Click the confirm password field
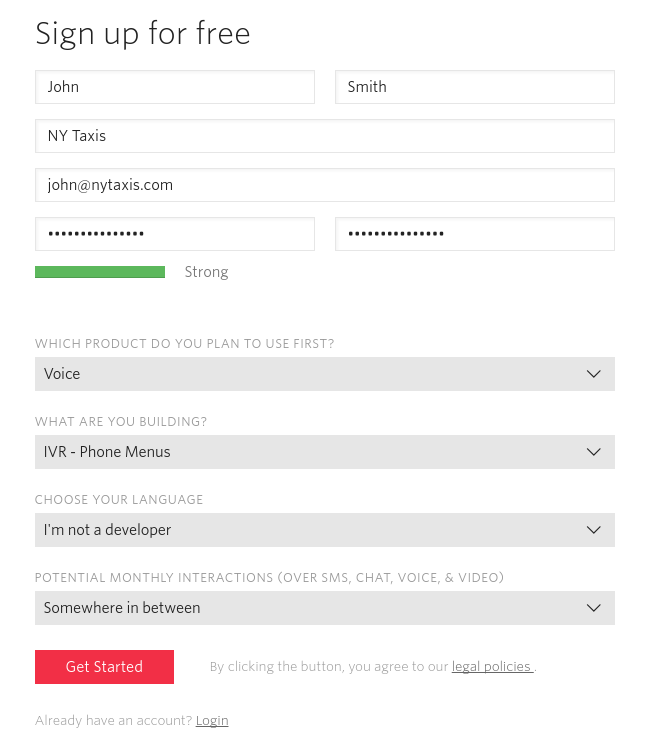 point(474,234)
